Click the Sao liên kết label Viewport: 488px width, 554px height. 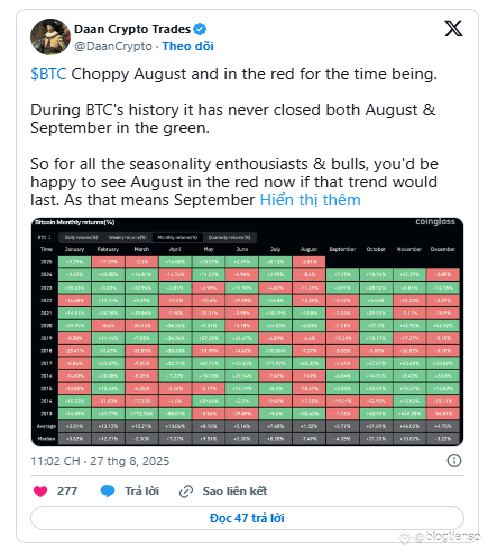235,491
